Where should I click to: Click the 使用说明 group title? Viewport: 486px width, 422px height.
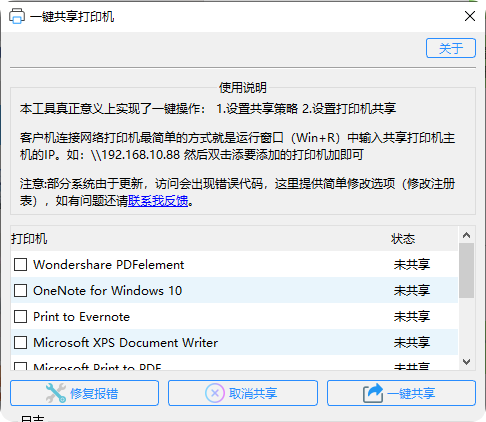point(243,88)
